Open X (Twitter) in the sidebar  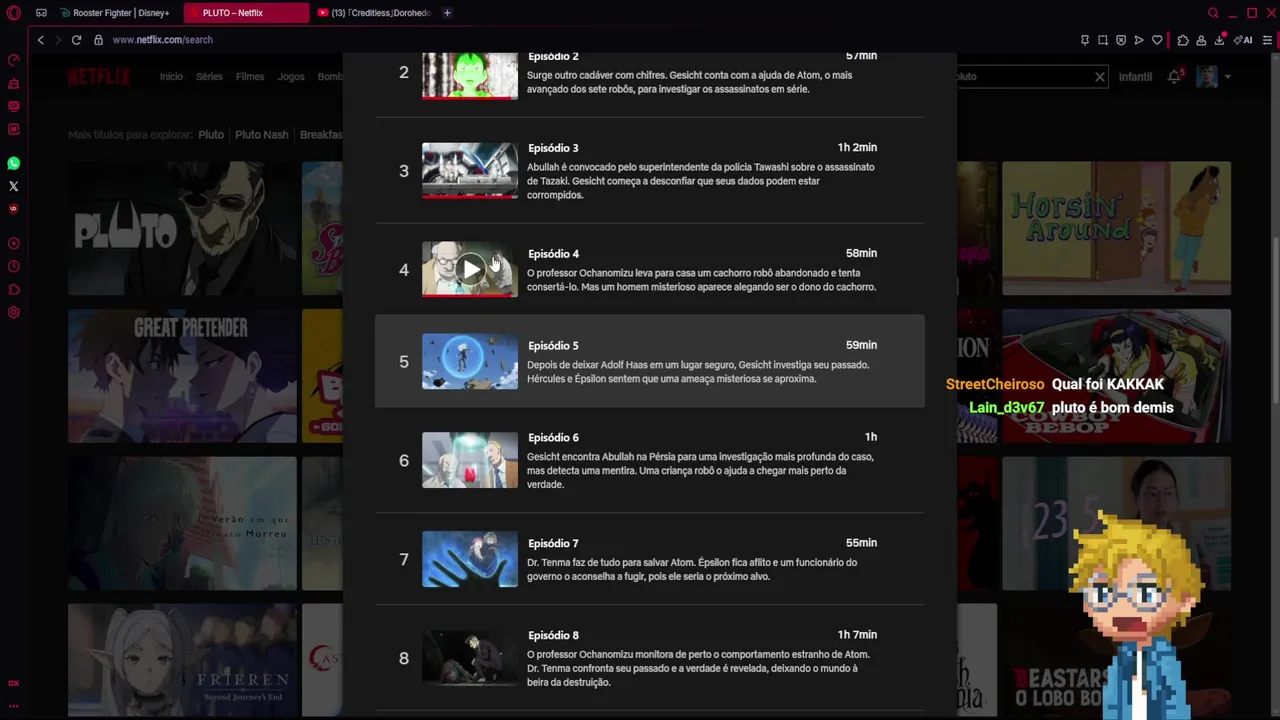click(14, 186)
